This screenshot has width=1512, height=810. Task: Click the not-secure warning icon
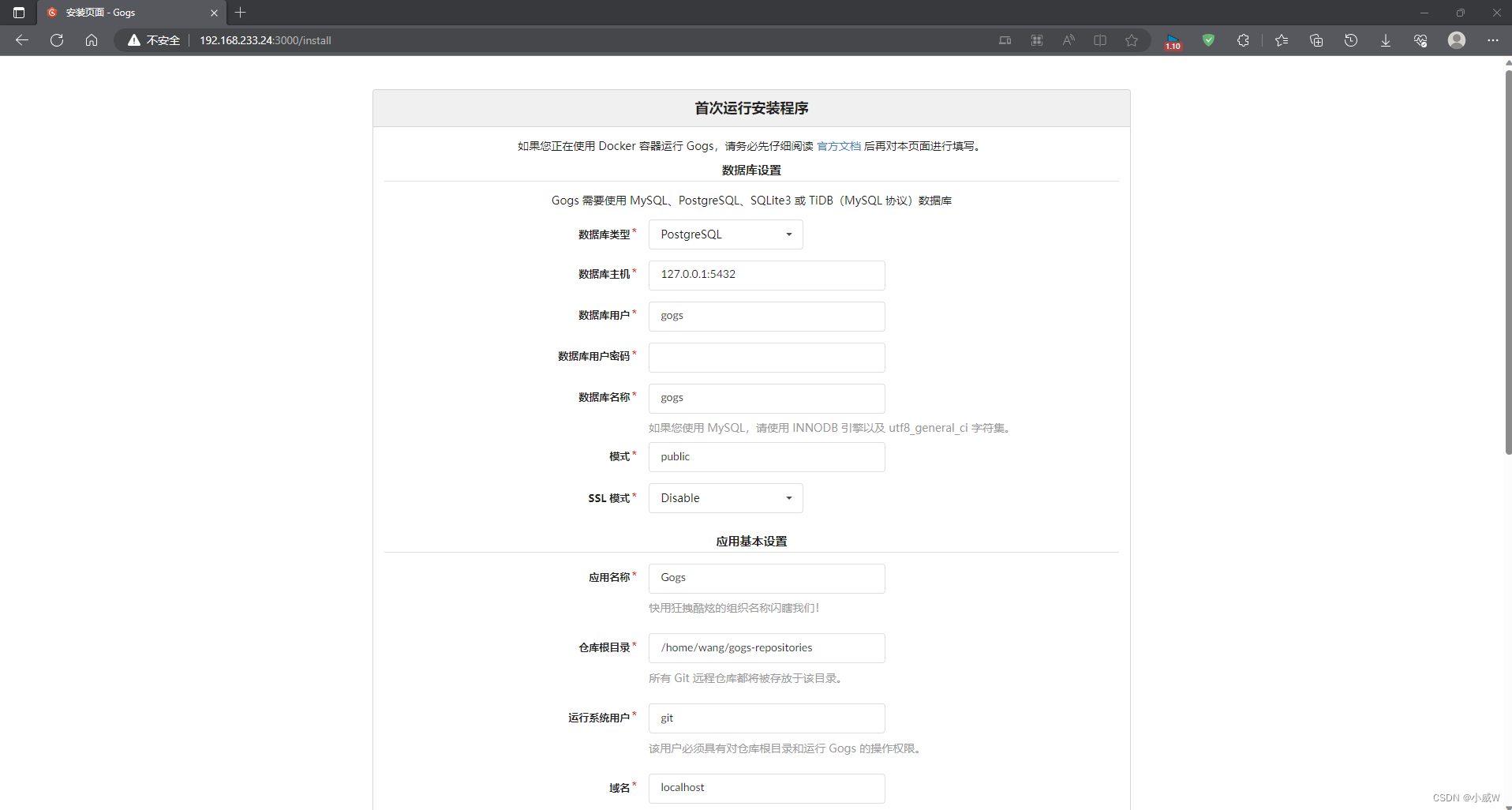(134, 40)
